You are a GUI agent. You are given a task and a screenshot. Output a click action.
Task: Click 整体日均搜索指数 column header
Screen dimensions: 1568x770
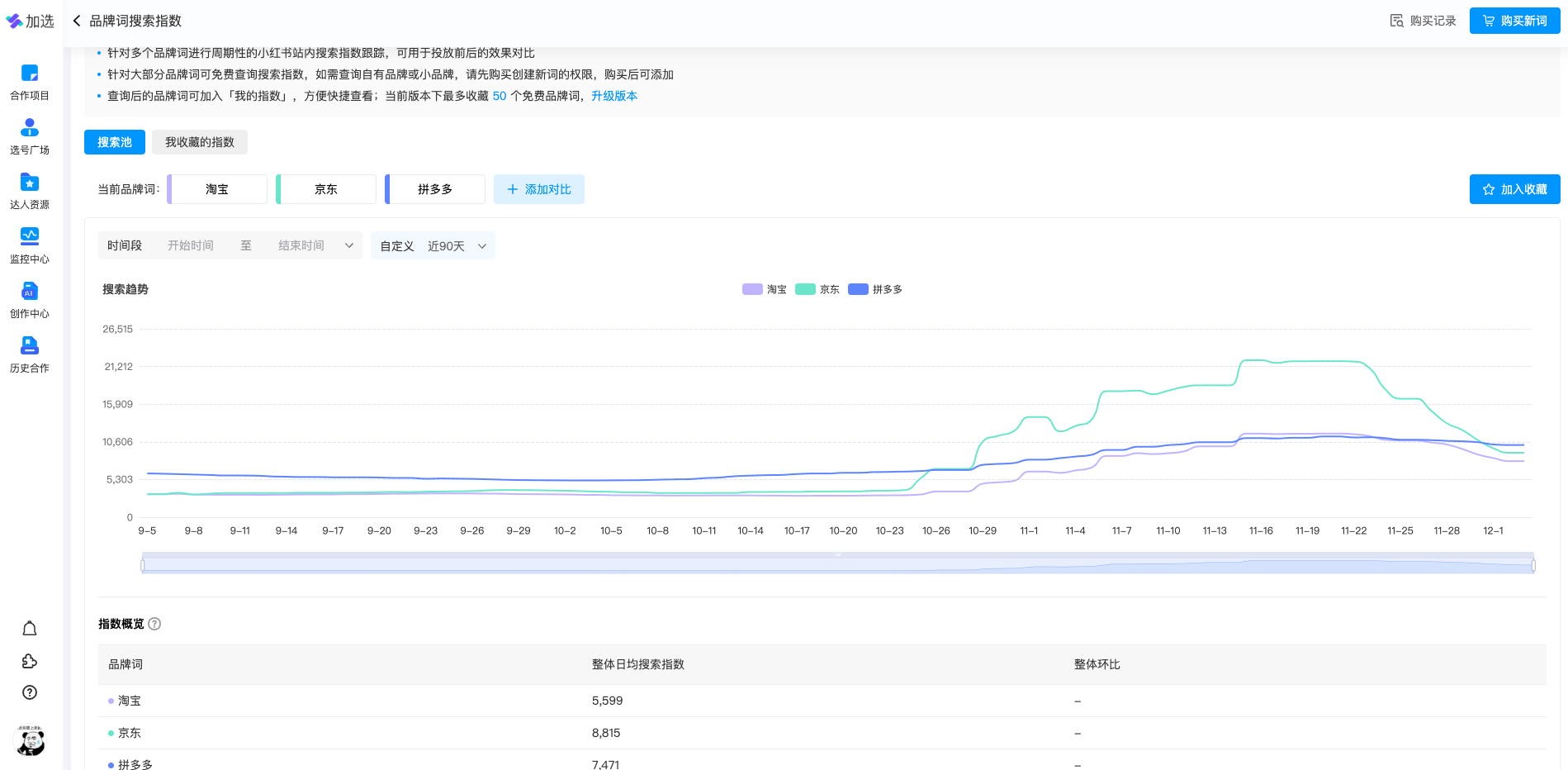[x=638, y=664]
